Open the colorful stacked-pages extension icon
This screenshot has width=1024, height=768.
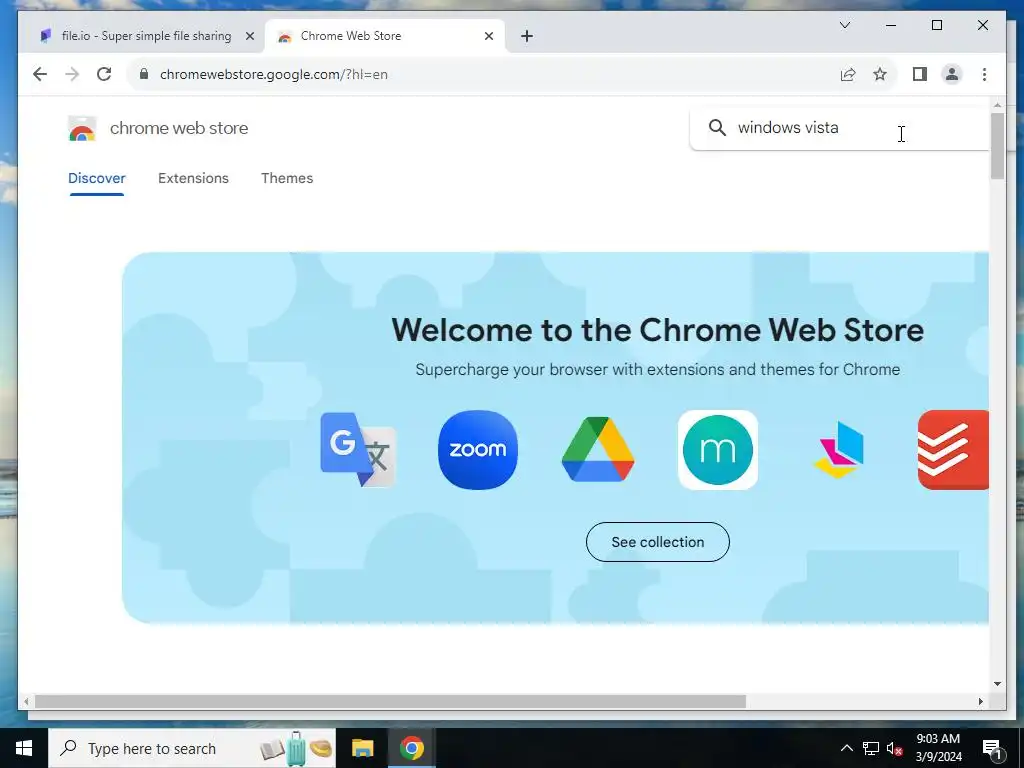pos(839,450)
